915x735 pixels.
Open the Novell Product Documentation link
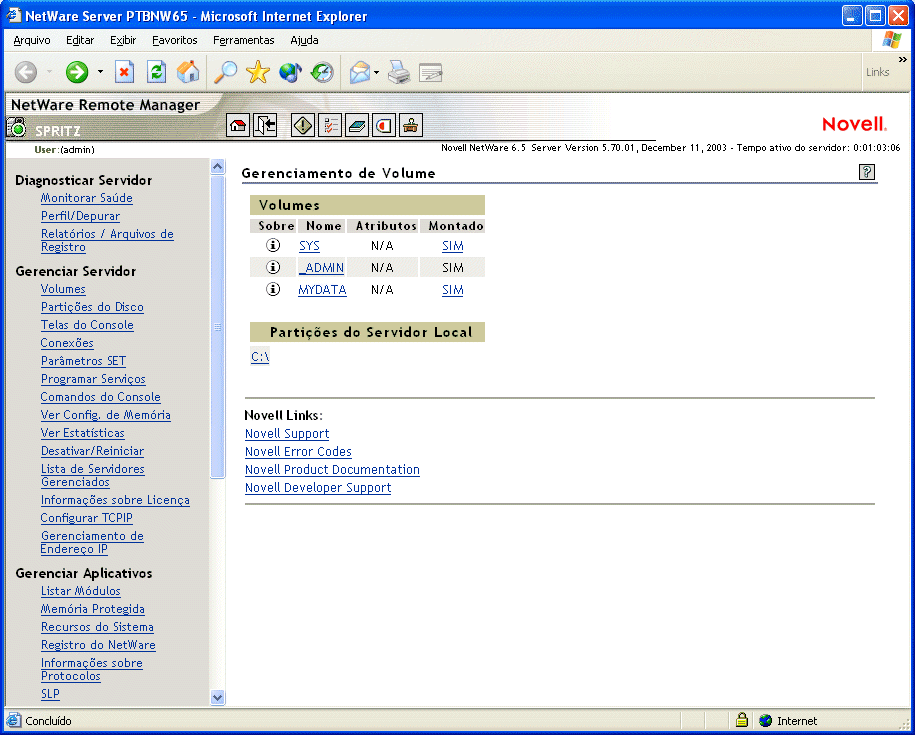(332, 470)
